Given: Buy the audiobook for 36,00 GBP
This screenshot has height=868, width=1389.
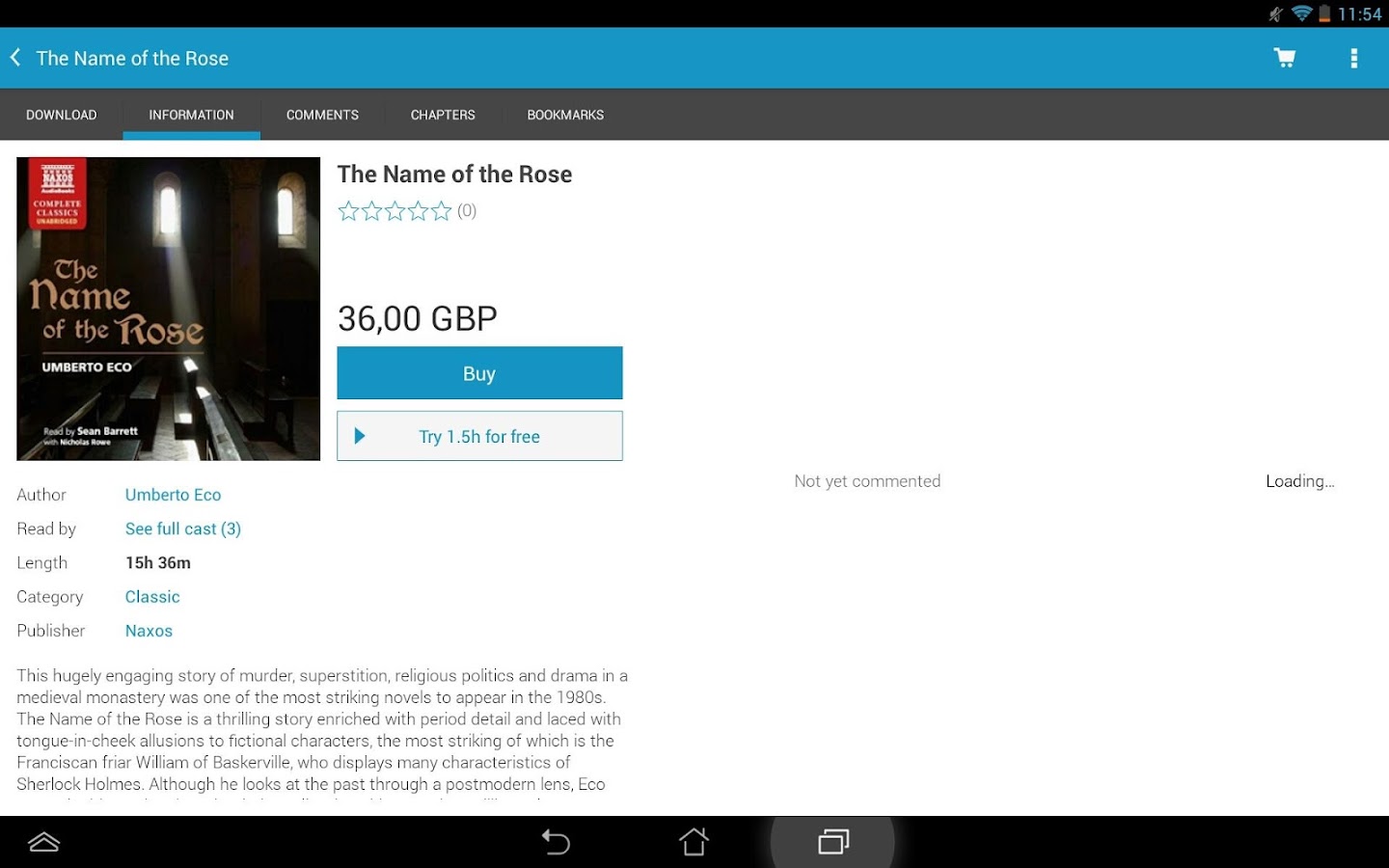Looking at the screenshot, I should pos(479,373).
